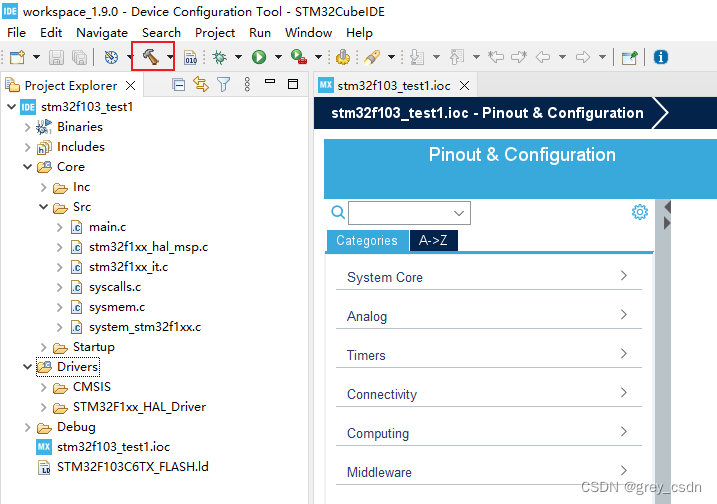Collapse the stm32f103_test1 project node
This screenshot has height=504, width=717.
(12, 107)
